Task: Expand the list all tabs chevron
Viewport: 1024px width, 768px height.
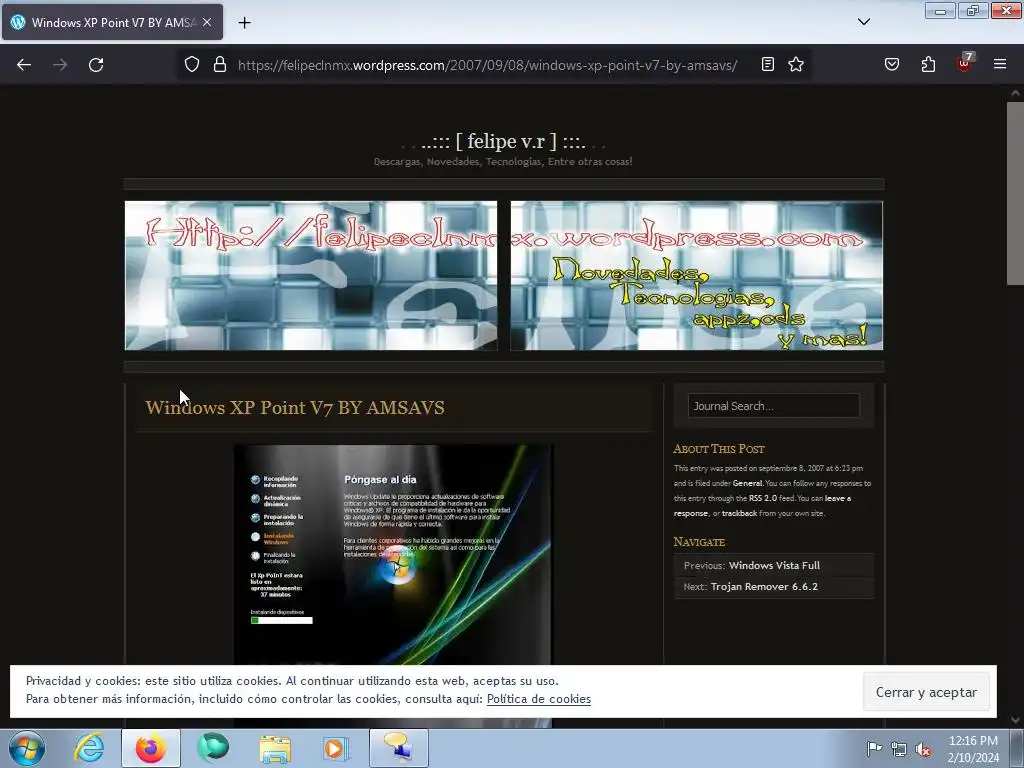Action: point(863,22)
